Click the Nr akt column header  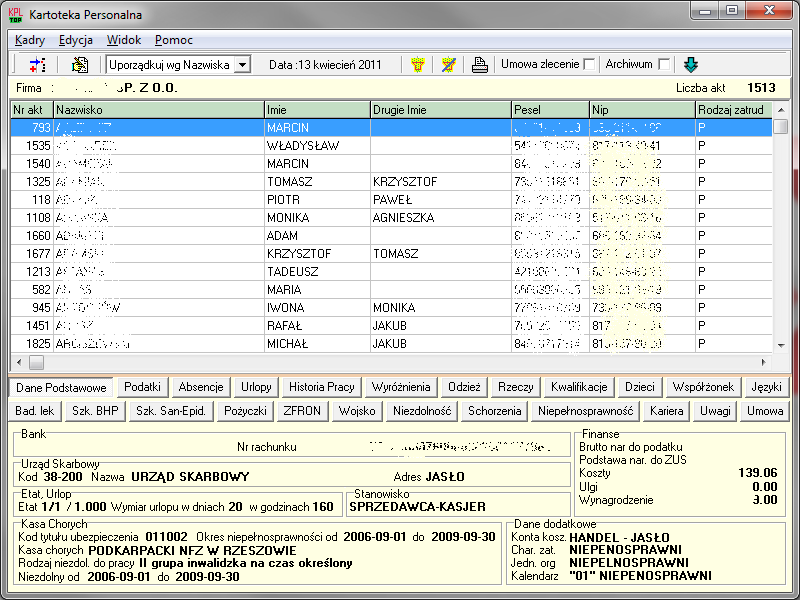32,110
